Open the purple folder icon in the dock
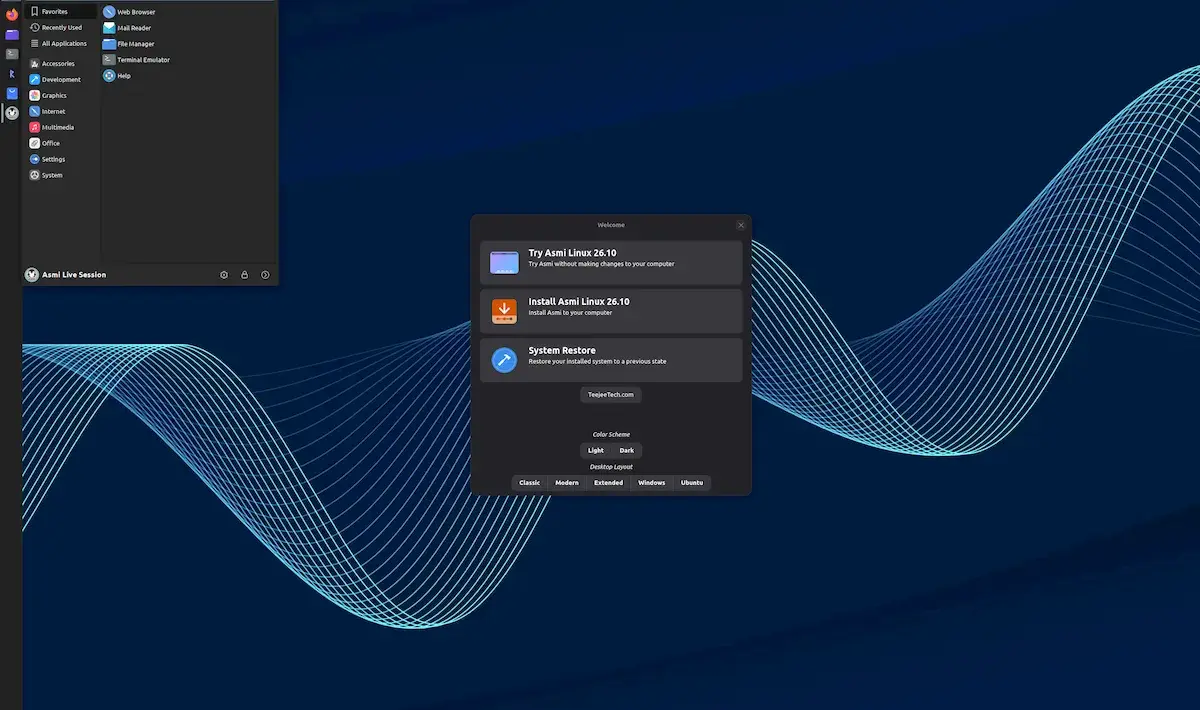This screenshot has height=710, width=1200. coord(12,34)
